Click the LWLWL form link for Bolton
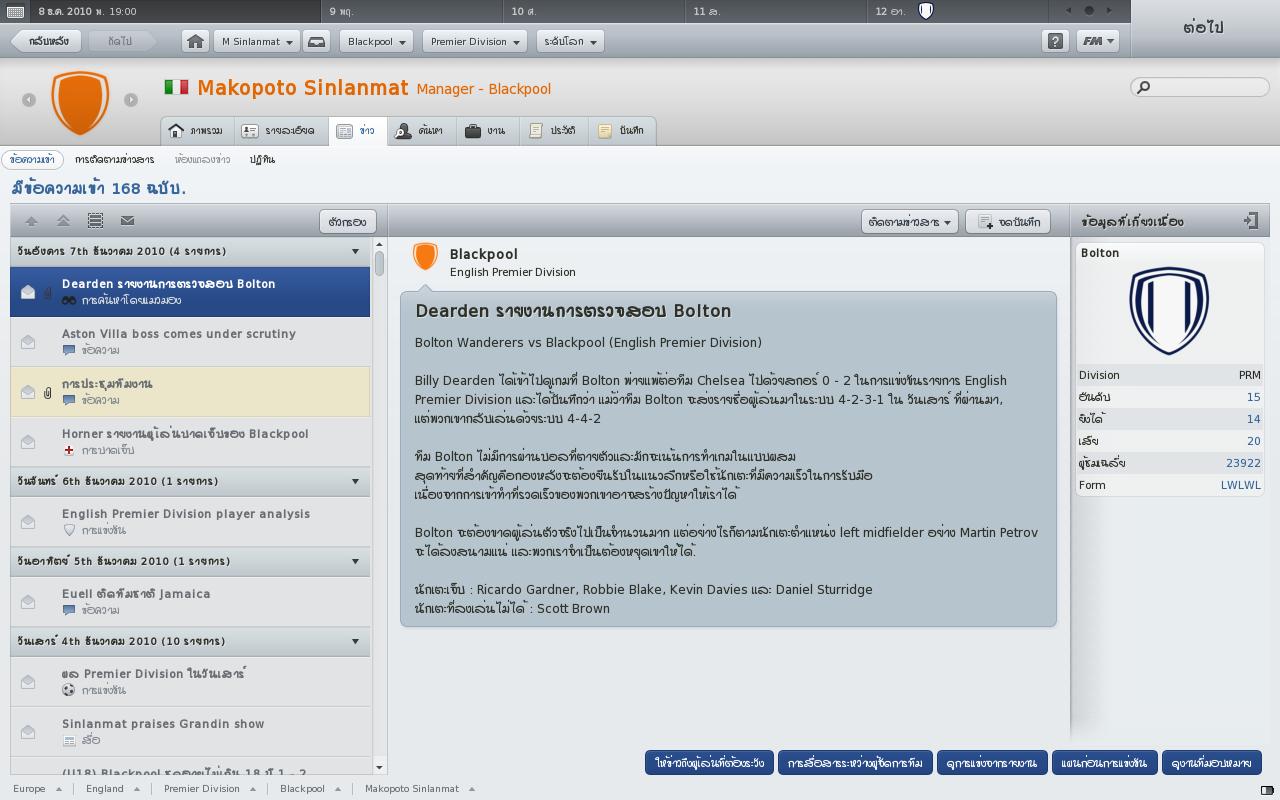The width and height of the screenshot is (1280, 800). (1241, 485)
